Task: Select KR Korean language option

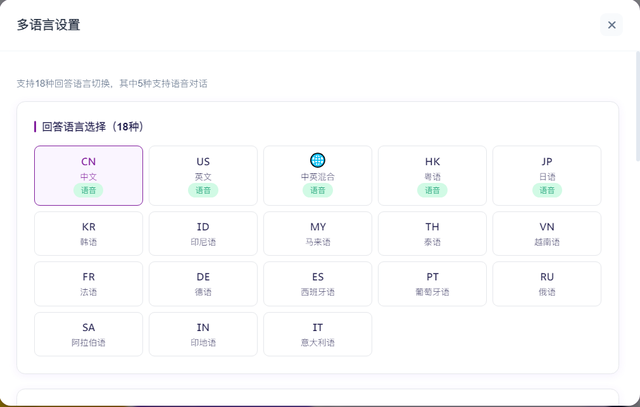Action: [x=89, y=233]
